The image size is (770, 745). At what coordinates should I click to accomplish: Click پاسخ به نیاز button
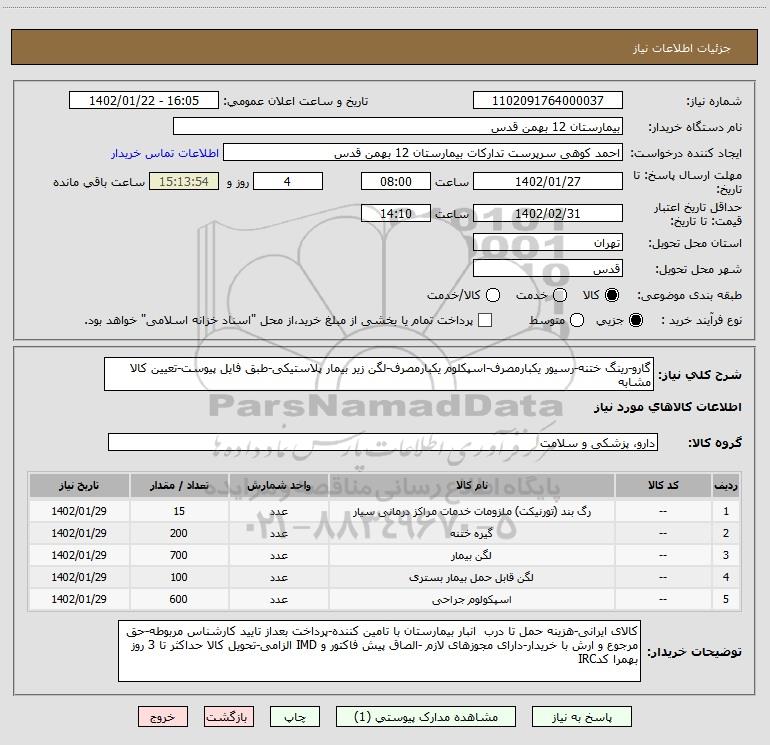pyautogui.click(x=581, y=717)
